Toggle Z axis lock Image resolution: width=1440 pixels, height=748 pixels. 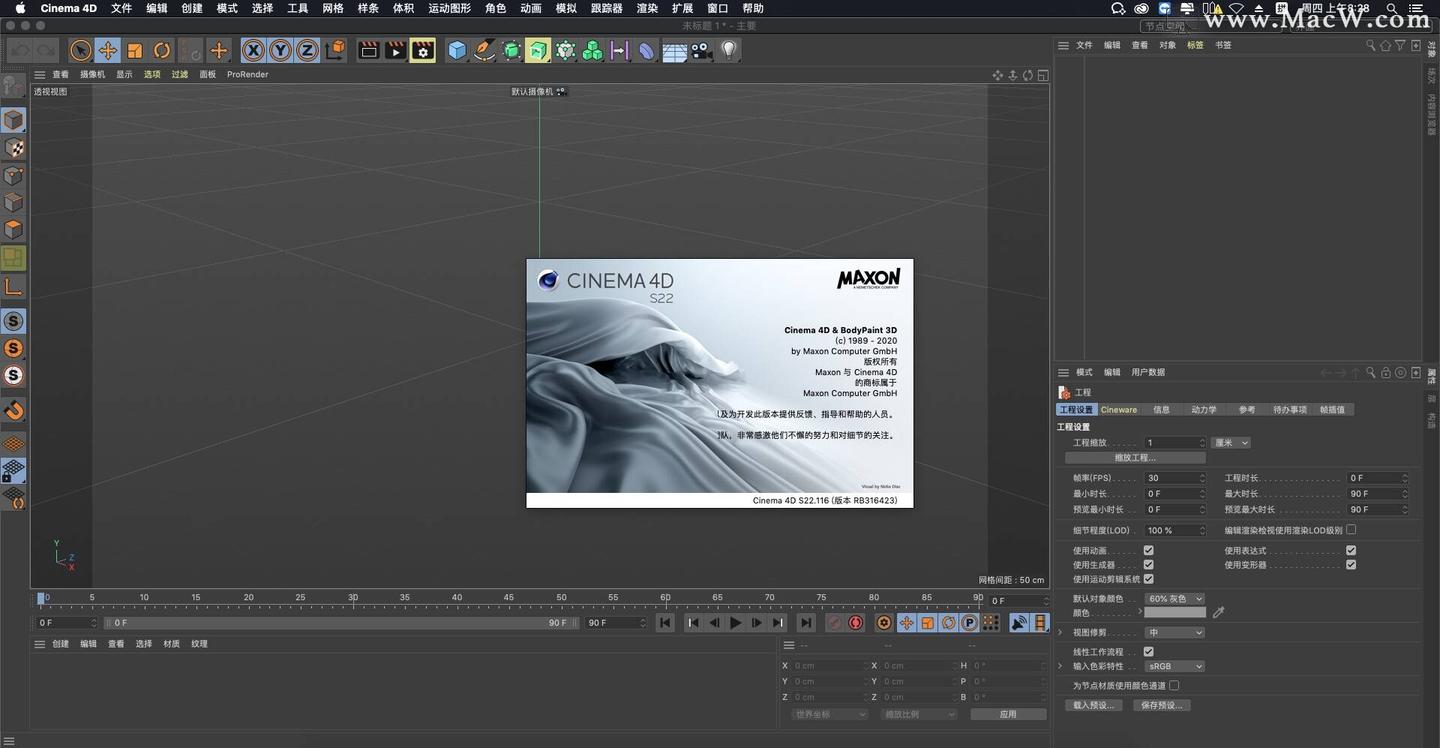coord(307,50)
